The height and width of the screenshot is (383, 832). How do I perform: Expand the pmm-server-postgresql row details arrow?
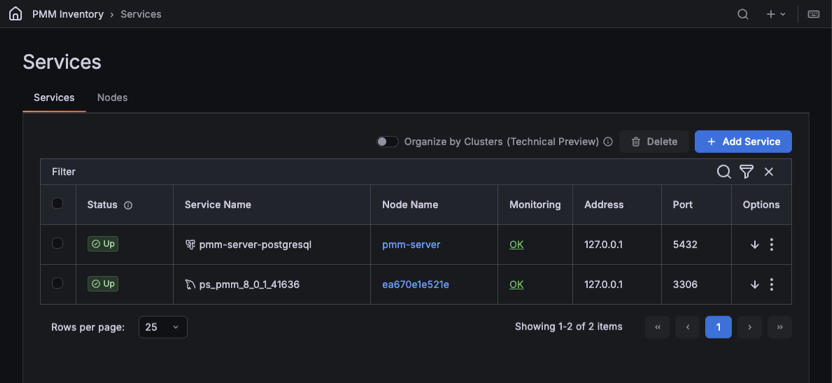point(755,245)
